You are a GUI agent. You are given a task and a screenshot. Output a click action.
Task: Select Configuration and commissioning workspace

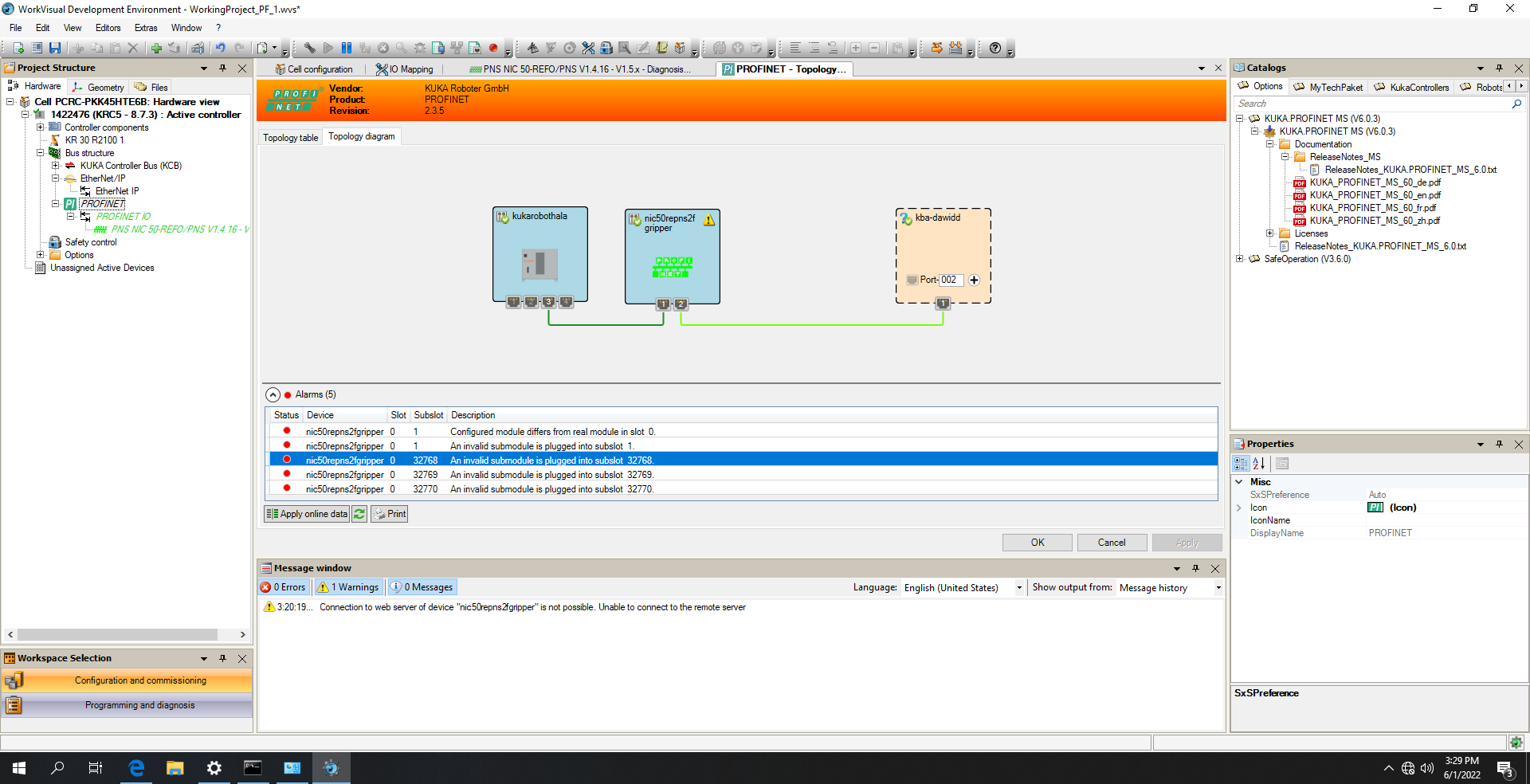pyautogui.click(x=127, y=680)
